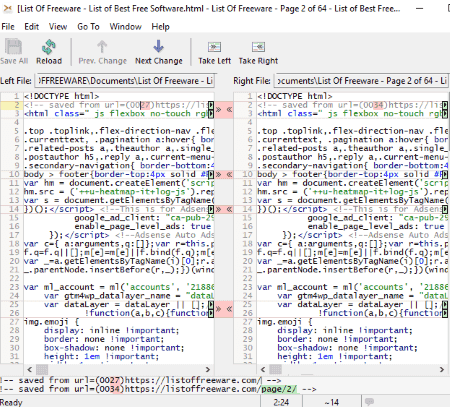Click the « merge arrow at line 10
This screenshot has height=407, width=450.
(x=229, y=174)
